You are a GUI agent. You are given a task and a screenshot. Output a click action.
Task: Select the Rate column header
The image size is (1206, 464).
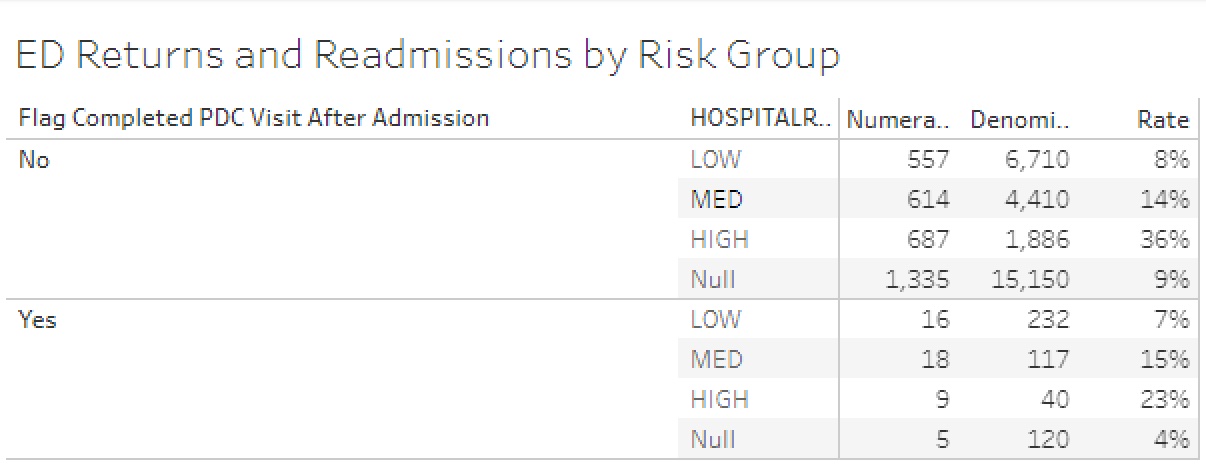tap(1163, 120)
